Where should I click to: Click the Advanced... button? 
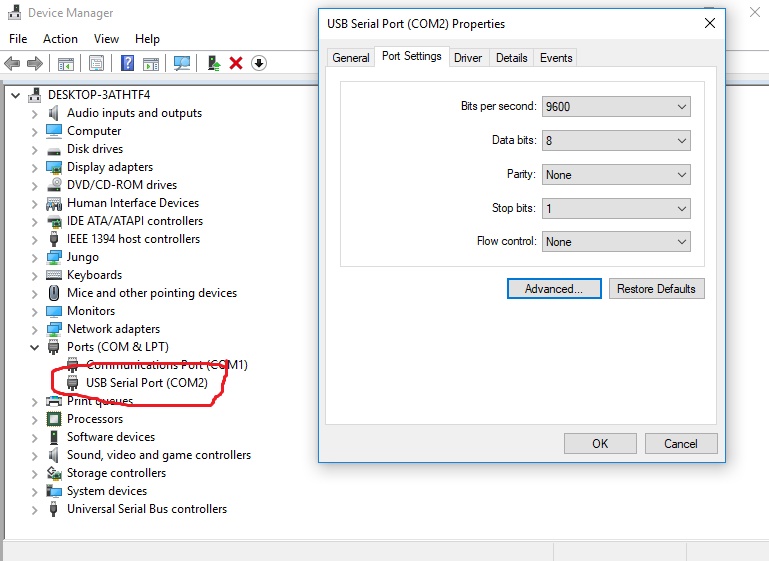(554, 289)
